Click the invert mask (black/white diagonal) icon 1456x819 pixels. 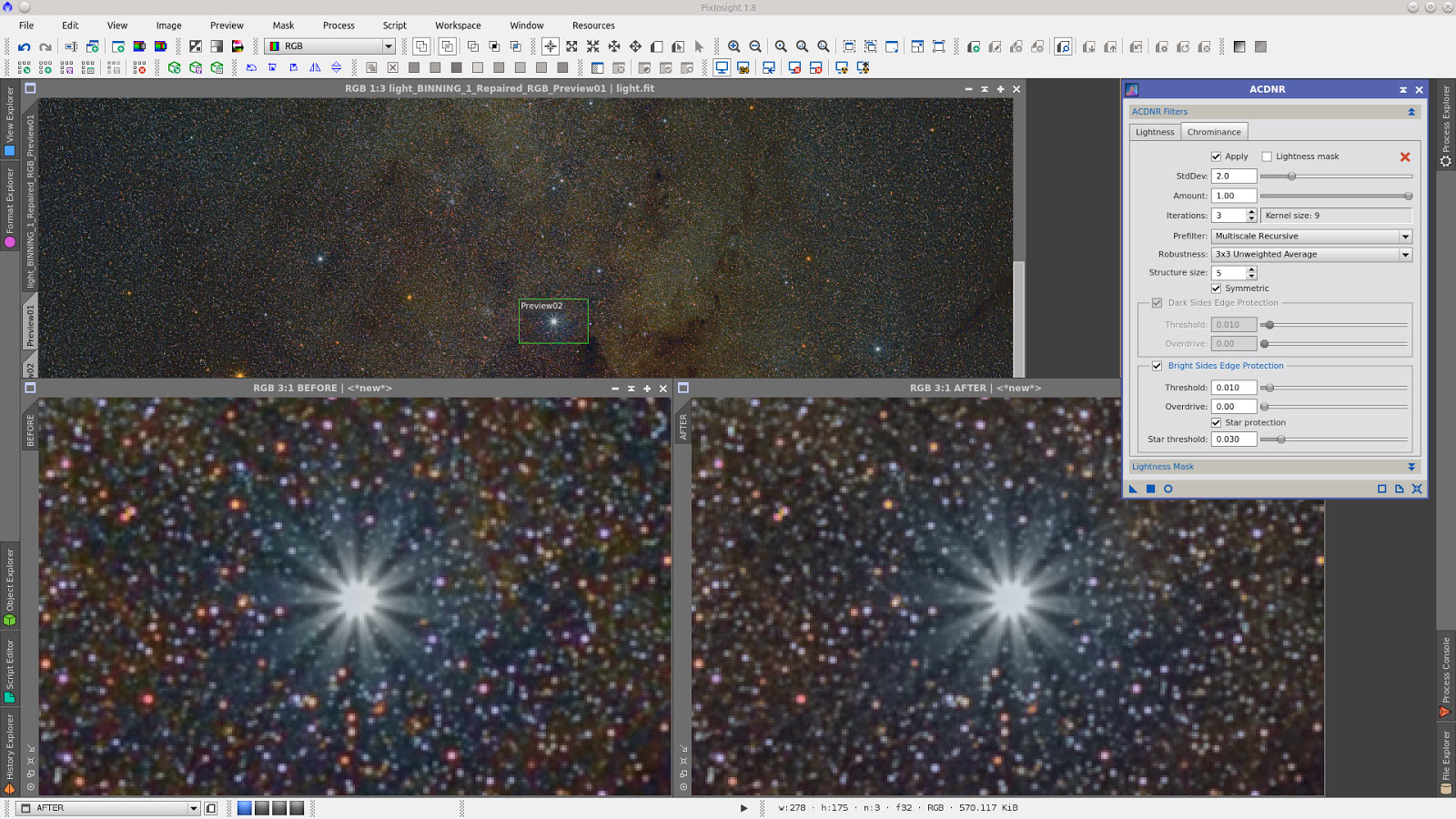196,46
